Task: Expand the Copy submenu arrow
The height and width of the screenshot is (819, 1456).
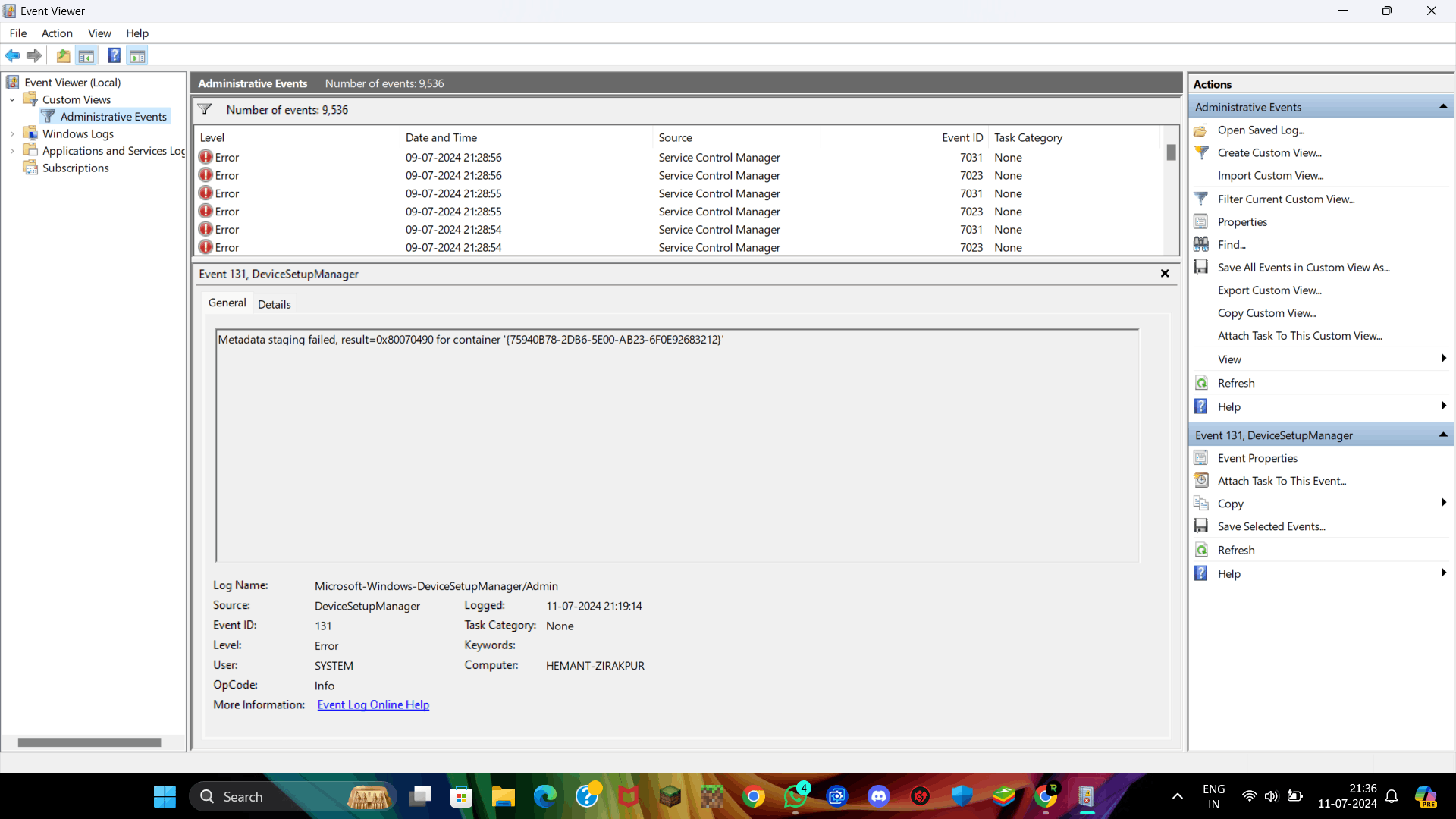Action: [x=1443, y=503]
